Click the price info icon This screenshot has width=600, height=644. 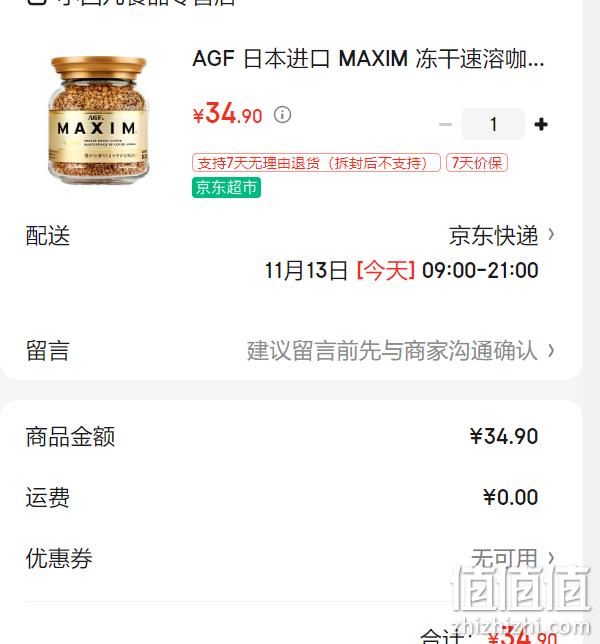283,115
